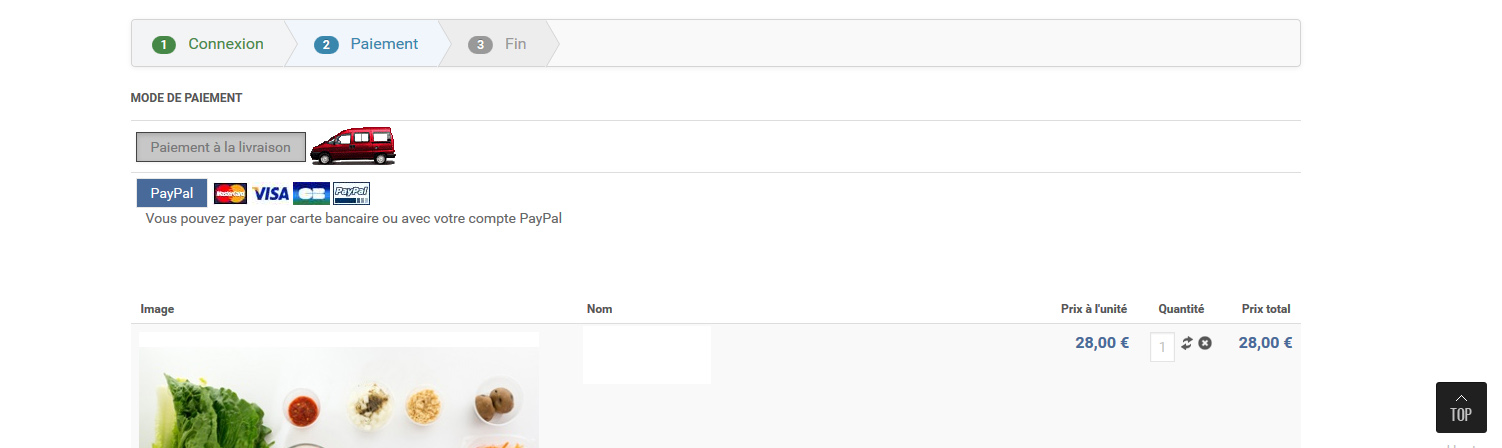The width and height of the screenshot is (1502, 448).
Task: Open the product salad image thumbnail
Action: click(x=338, y=390)
